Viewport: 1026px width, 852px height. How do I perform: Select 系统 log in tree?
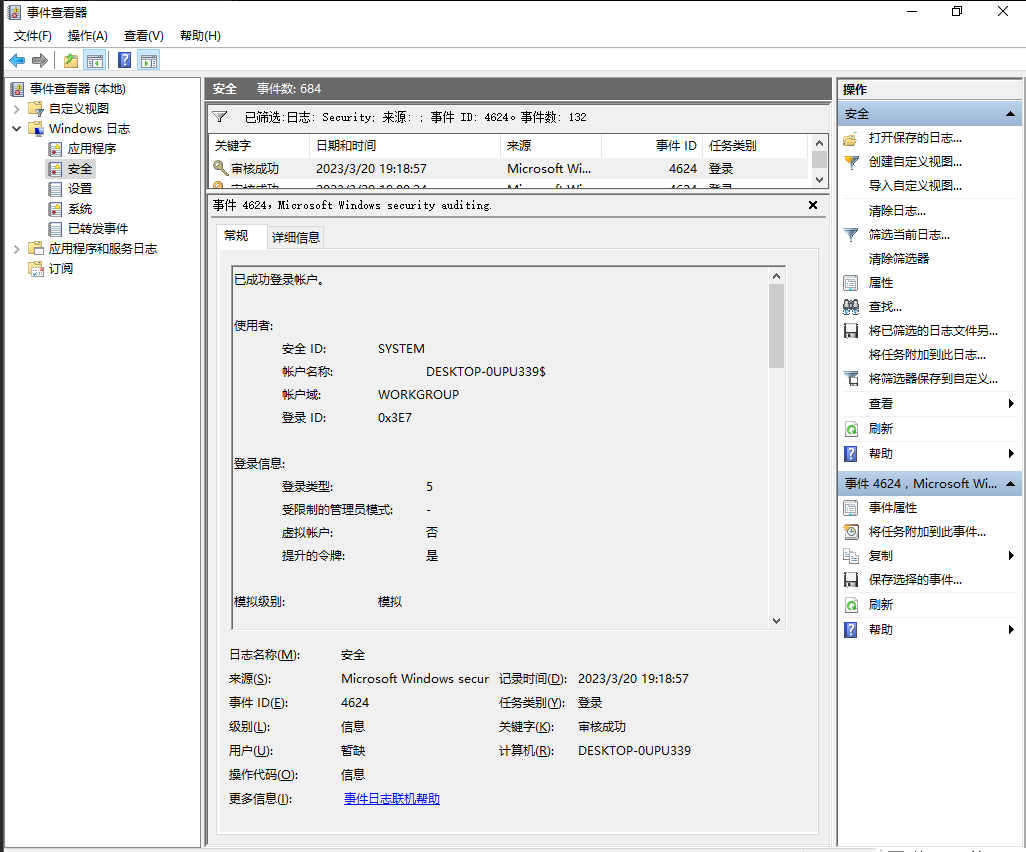tap(80, 209)
